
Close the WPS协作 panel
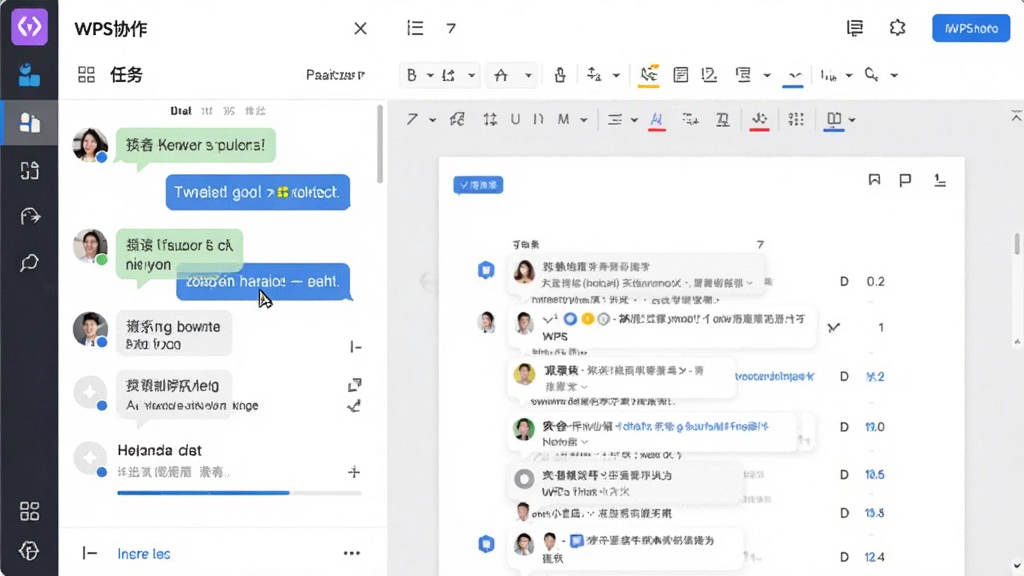(360, 29)
